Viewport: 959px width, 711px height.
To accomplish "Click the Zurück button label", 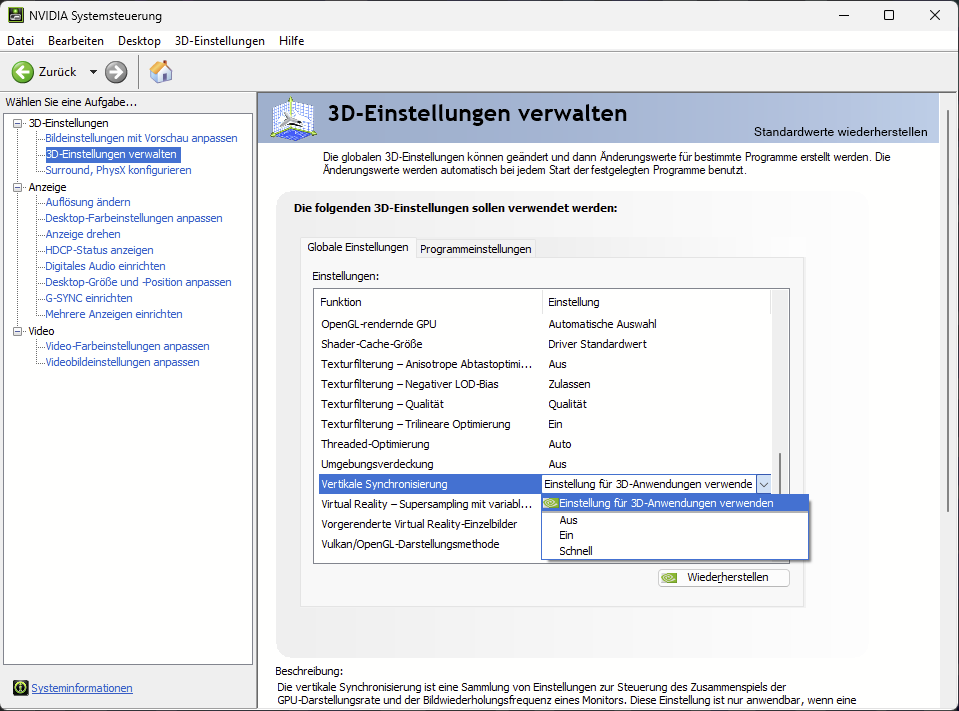I will [57, 72].
